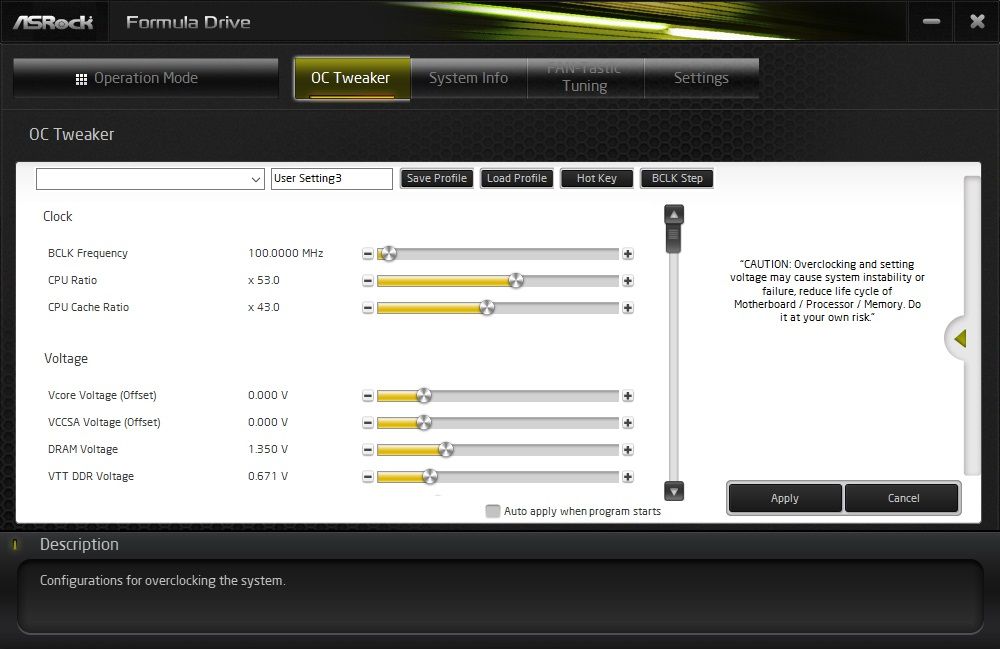Click the scroll up arrow in settings list
1000x649 pixels.
click(674, 214)
